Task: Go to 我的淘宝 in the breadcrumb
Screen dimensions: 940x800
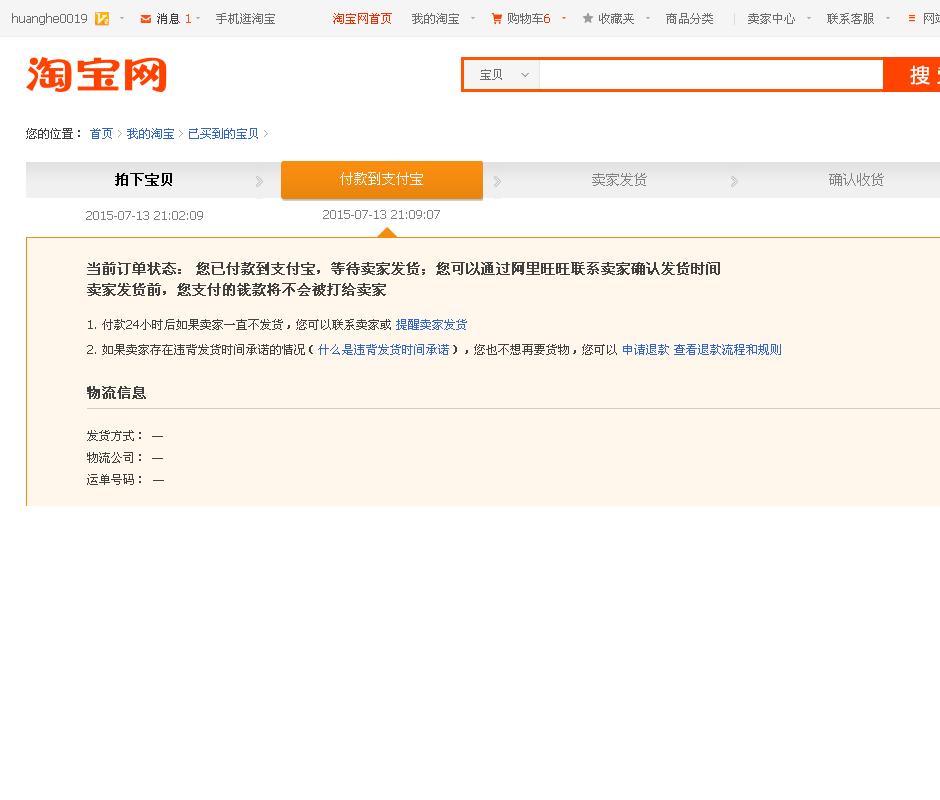Action: pos(150,134)
